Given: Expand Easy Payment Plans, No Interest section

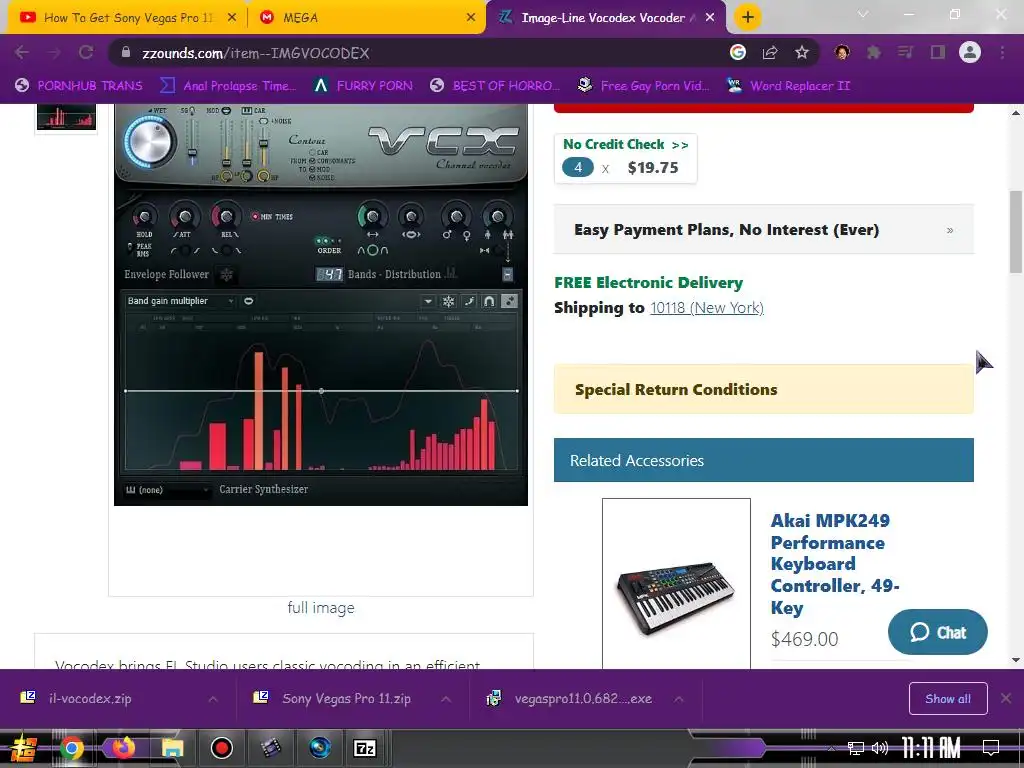Looking at the screenshot, I should [763, 230].
